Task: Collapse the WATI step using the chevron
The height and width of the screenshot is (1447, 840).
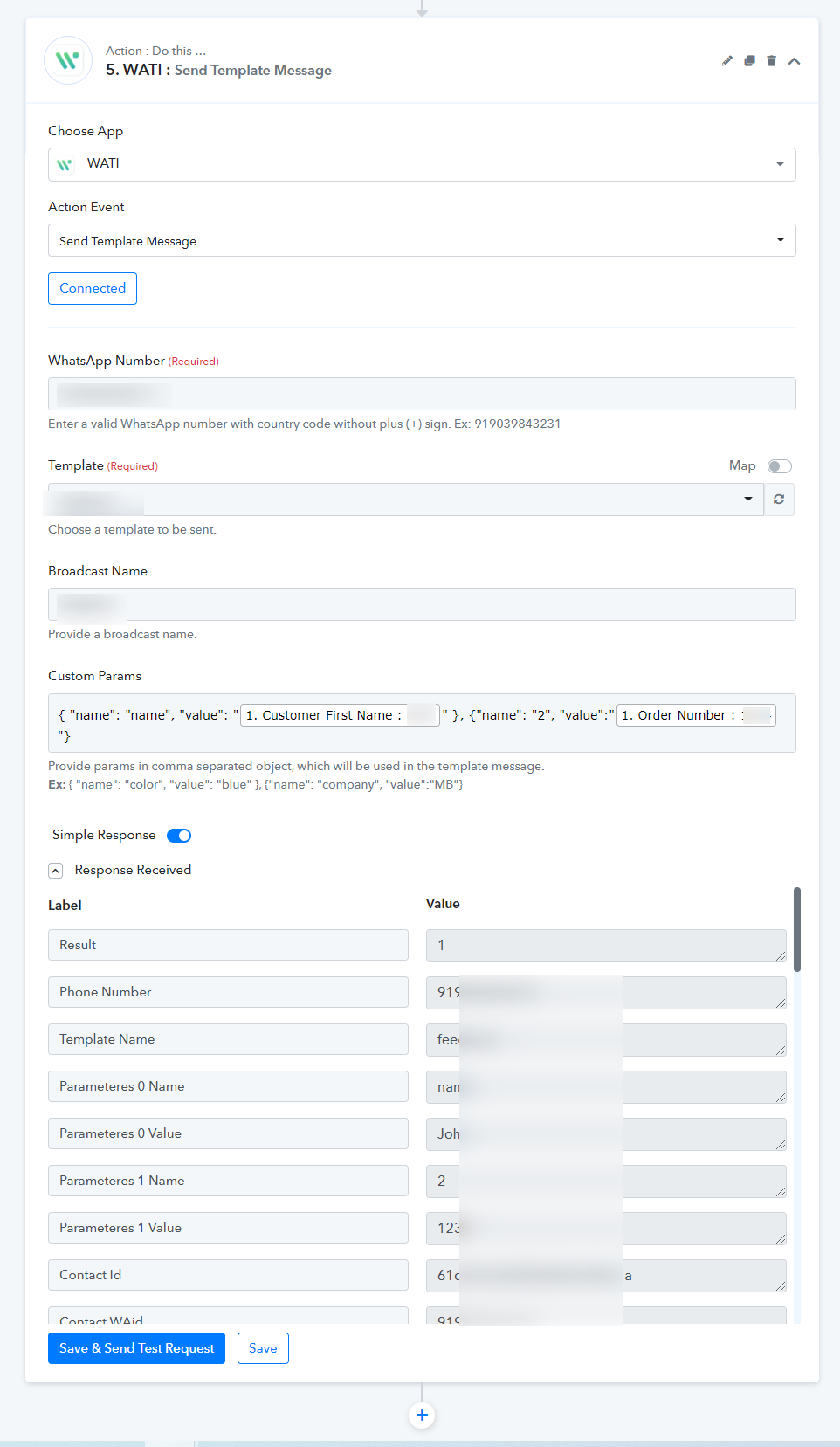Action: (x=794, y=61)
